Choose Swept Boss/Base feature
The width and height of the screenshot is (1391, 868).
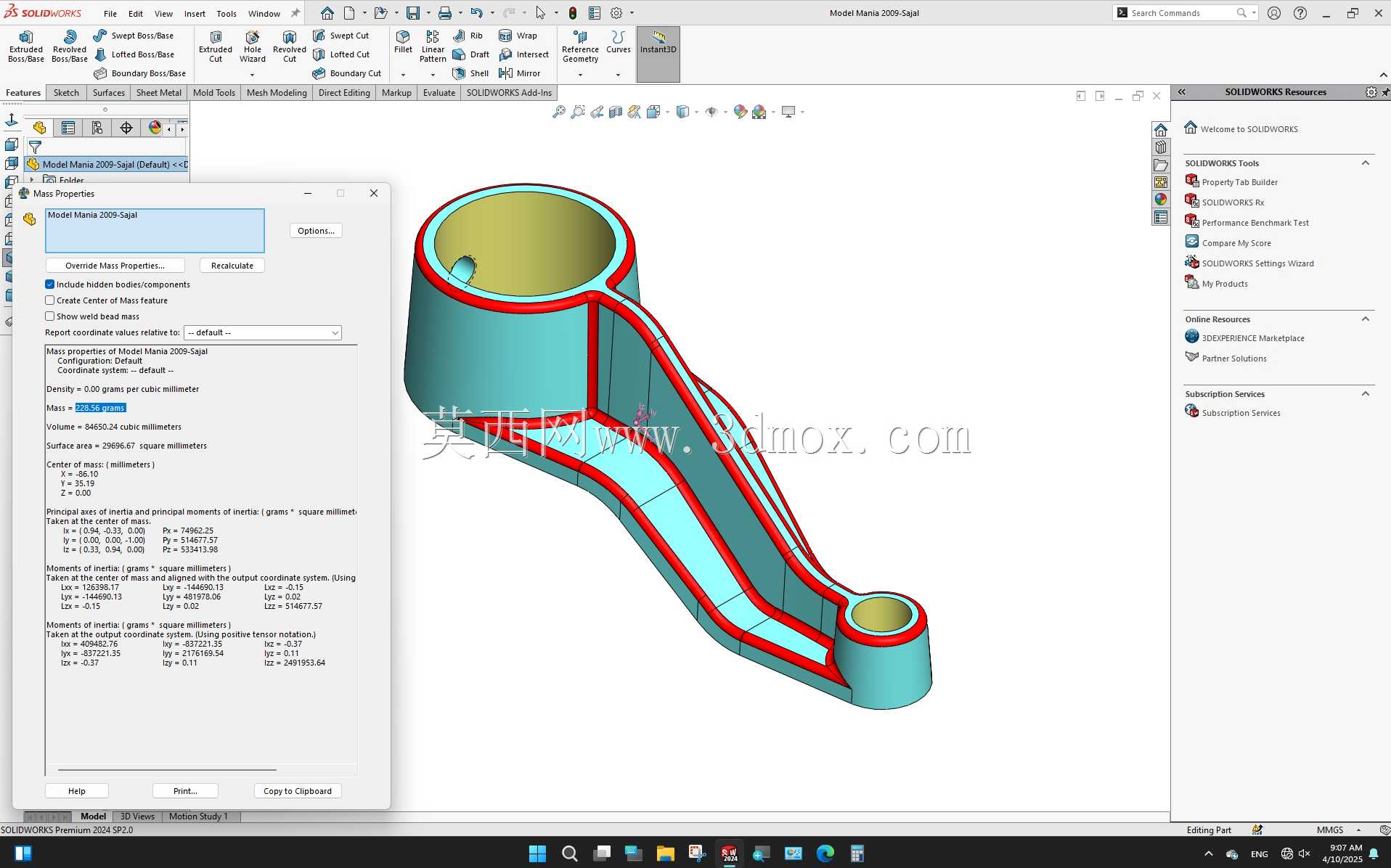tap(134, 36)
